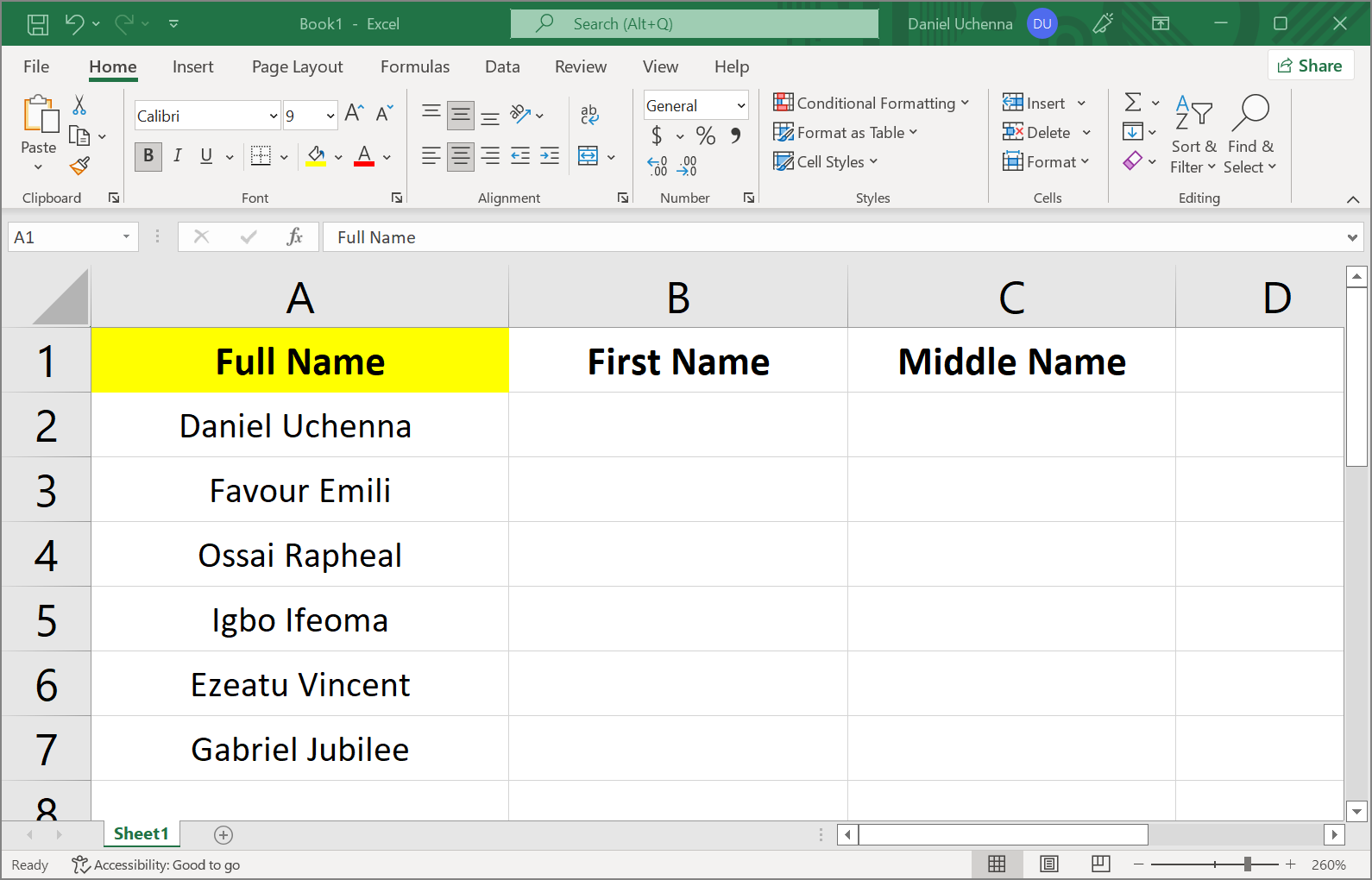
Task: Open the Formulas ribbon tab
Action: (x=415, y=66)
